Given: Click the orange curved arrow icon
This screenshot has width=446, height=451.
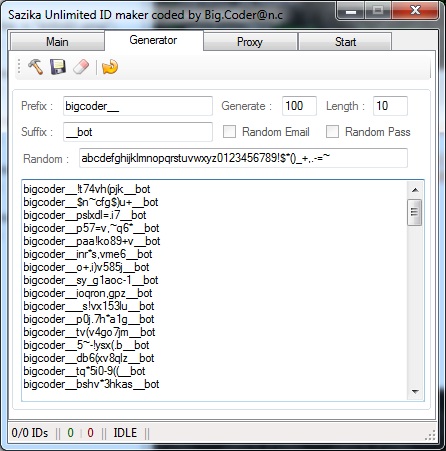Looking at the screenshot, I should point(110,67).
